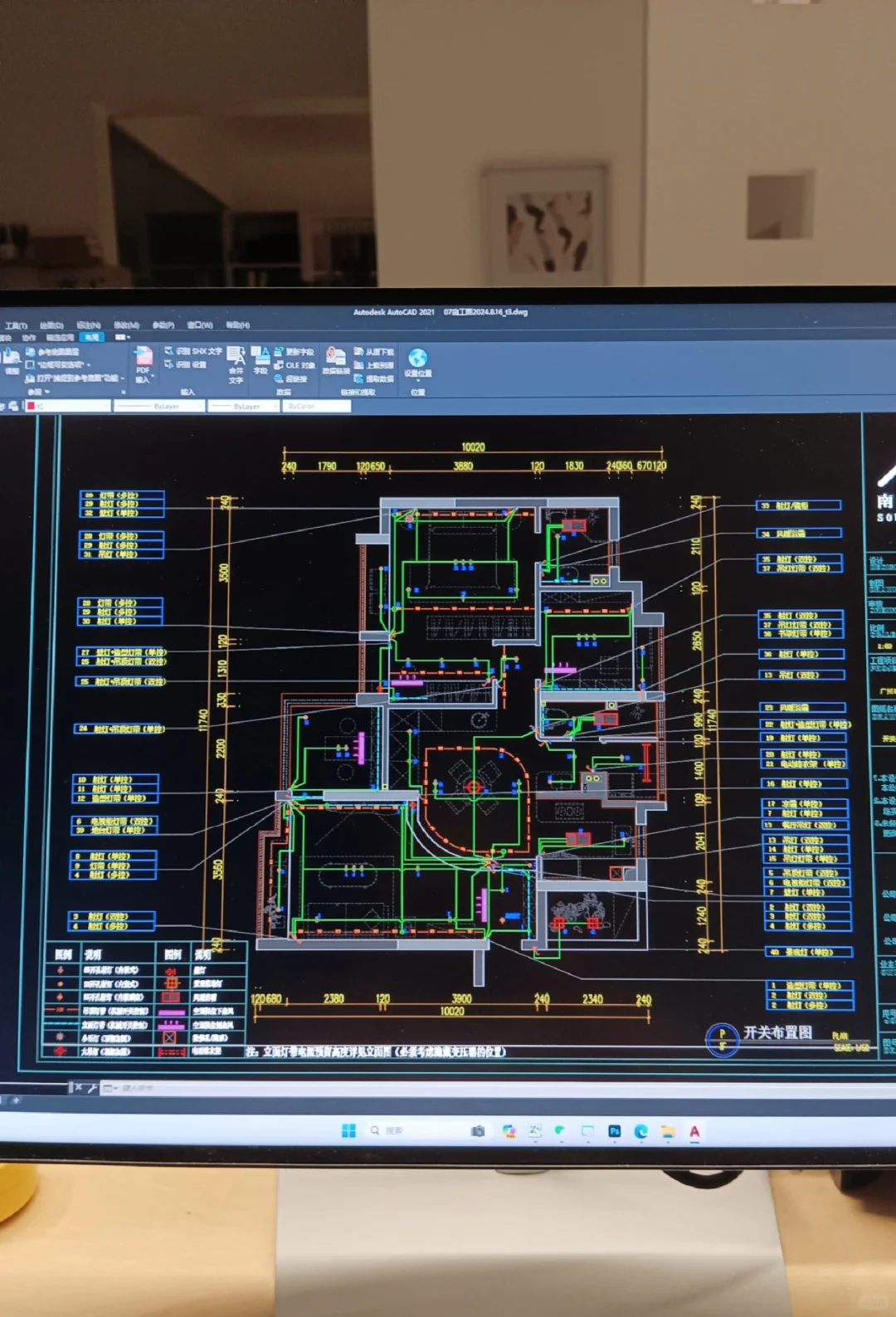Close the command line with X
896x1317 pixels.
pyautogui.click(x=78, y=1087)
